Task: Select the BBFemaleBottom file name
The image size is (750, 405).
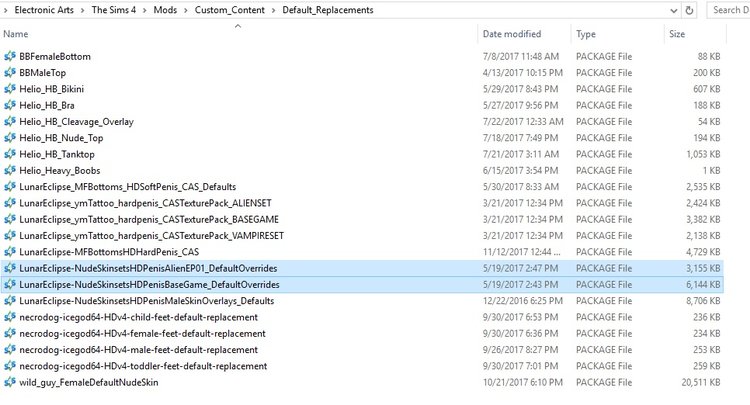Action: pos(55,56)
